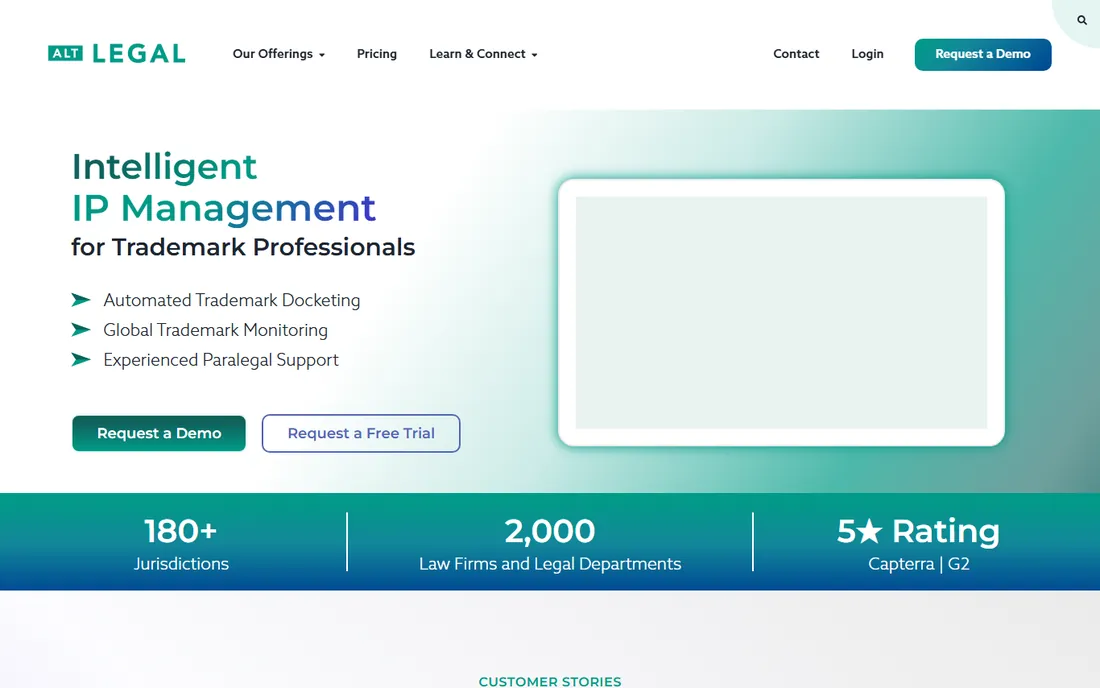
Task: Click the Automated Trademark Docketing text
Action: [232, 300]
